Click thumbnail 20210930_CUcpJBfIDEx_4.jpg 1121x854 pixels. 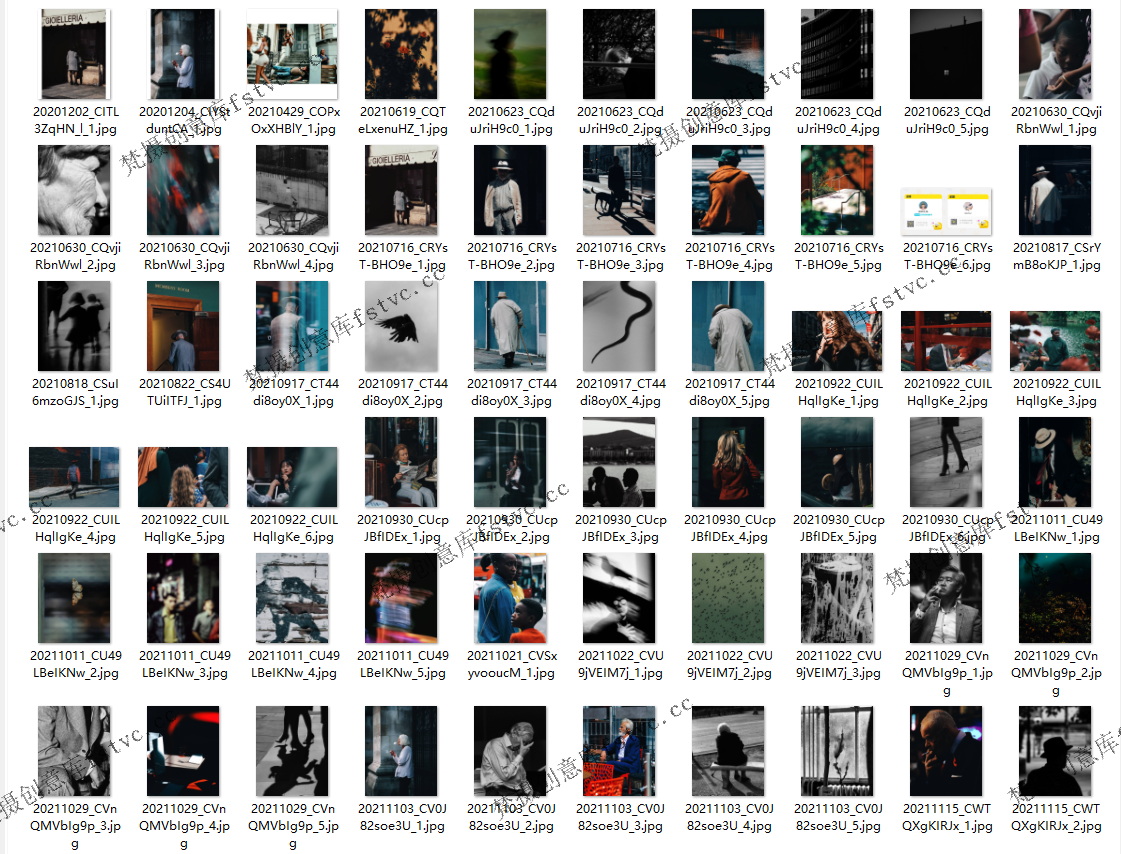(728, 462)
